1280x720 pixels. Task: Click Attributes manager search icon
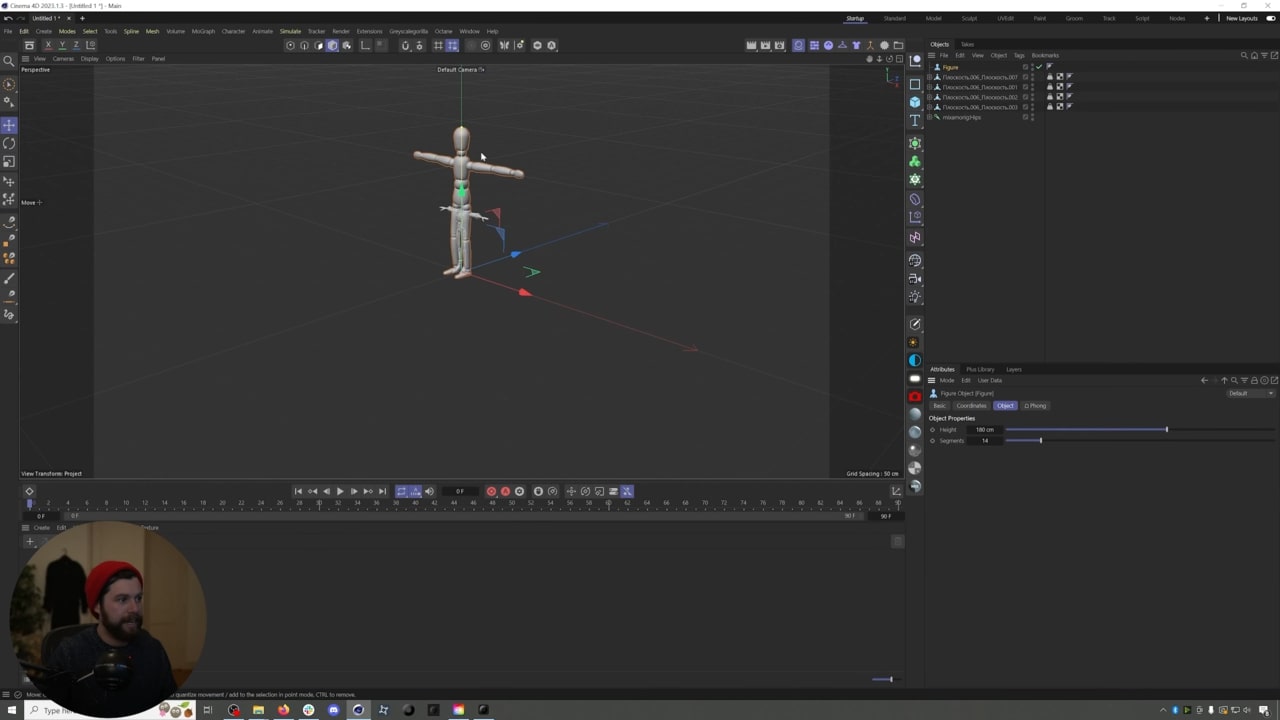(x=1234, y=380)
